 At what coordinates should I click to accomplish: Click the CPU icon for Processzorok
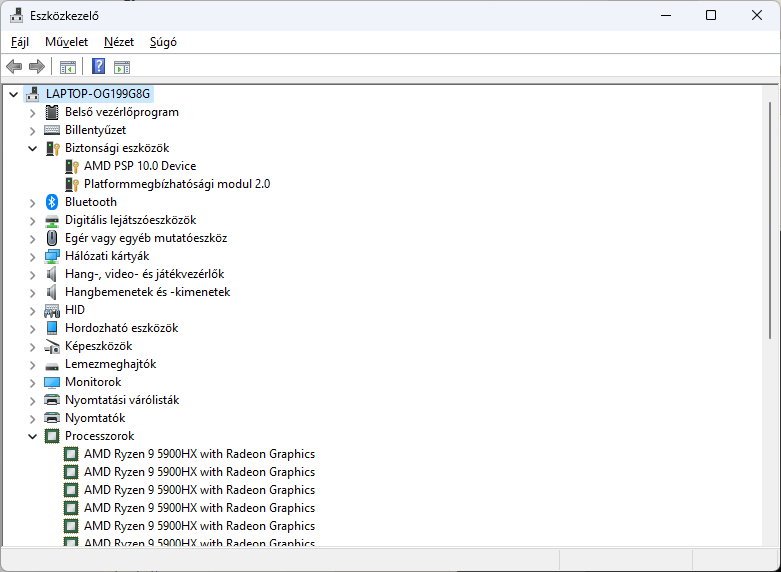tap(52, 436)
